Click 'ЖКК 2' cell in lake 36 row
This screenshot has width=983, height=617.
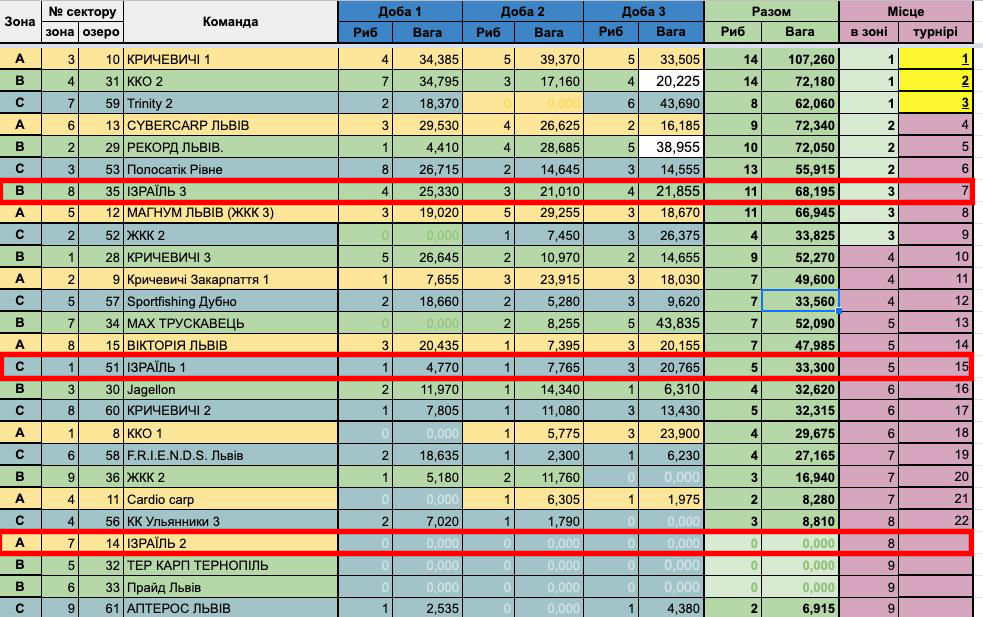tap(231, 477)
